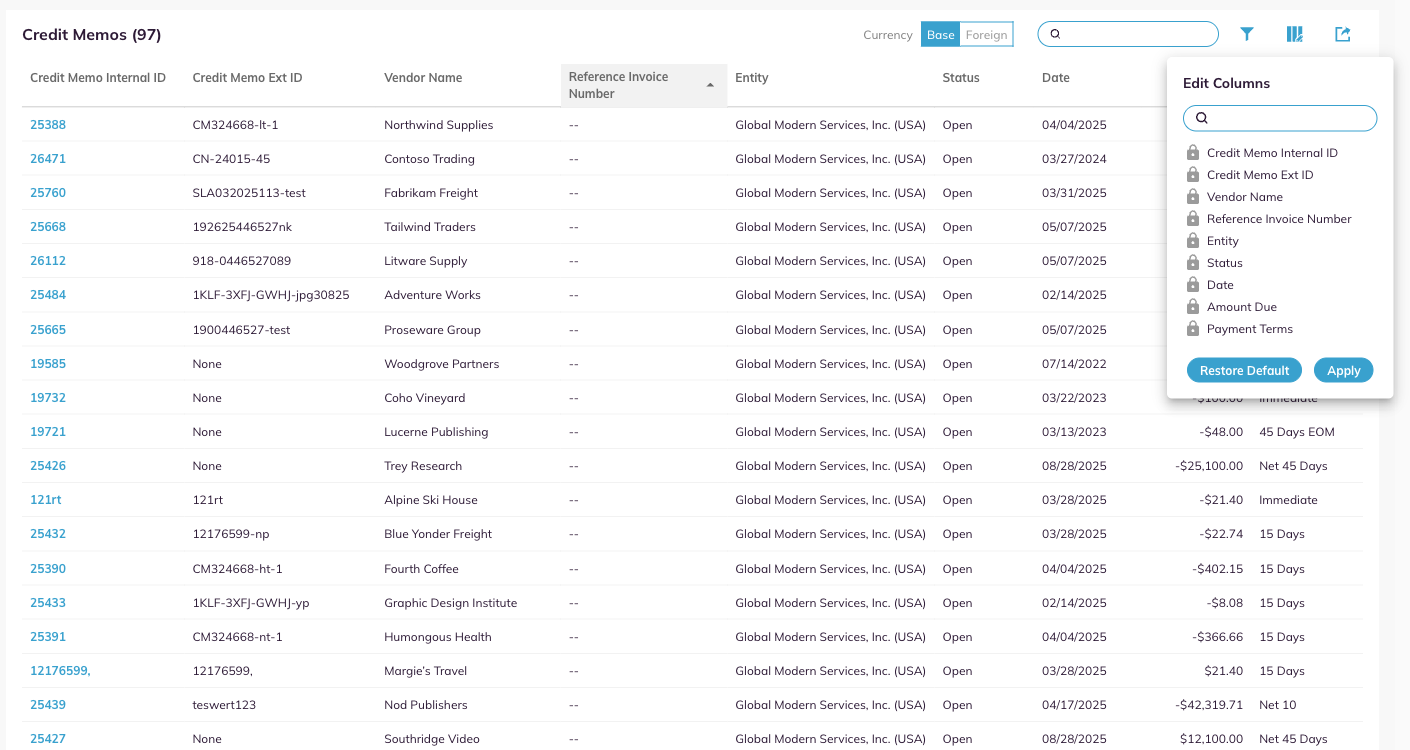This screenshot has height=750, width=1410.
Task: Click the edit columns icon
Action: pyautogui.click(x=1295, y=34)
